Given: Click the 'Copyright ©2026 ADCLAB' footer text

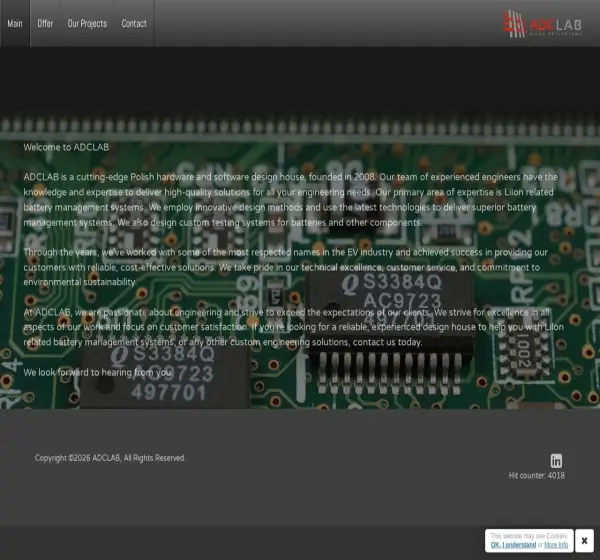Looking at the screenshot, I should 110,458.
